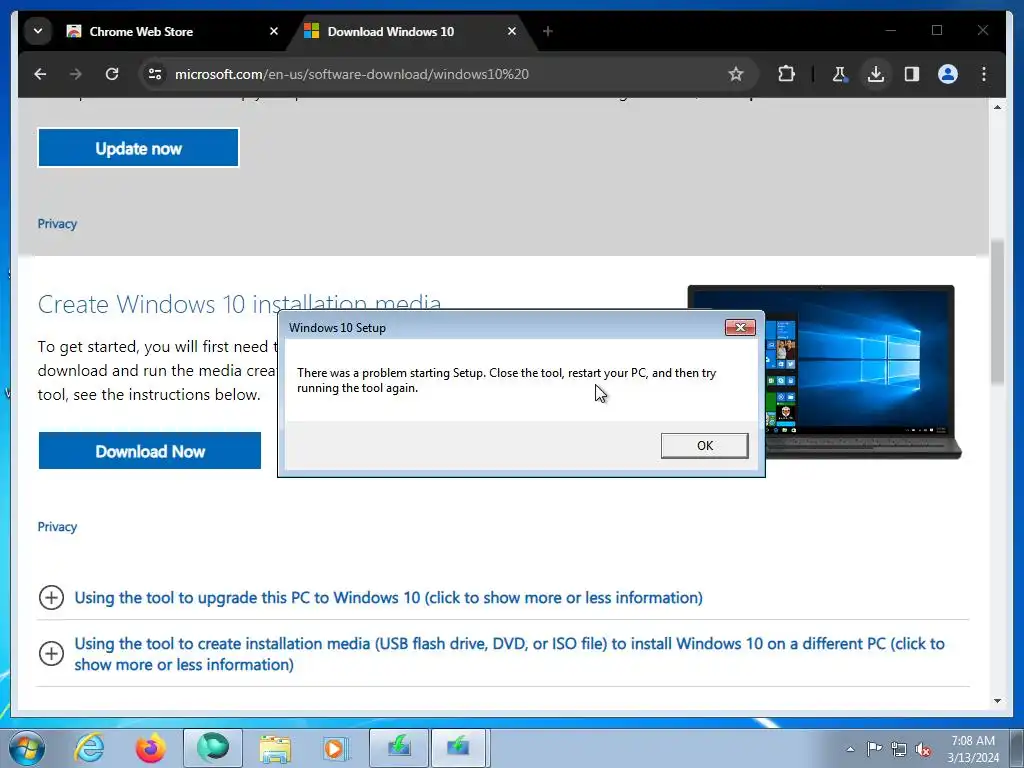Viewport: 1024px width, 768px height.
Task: Open Chrome three-dot menu
Action: pyautogui.click(x=984, y=74)
